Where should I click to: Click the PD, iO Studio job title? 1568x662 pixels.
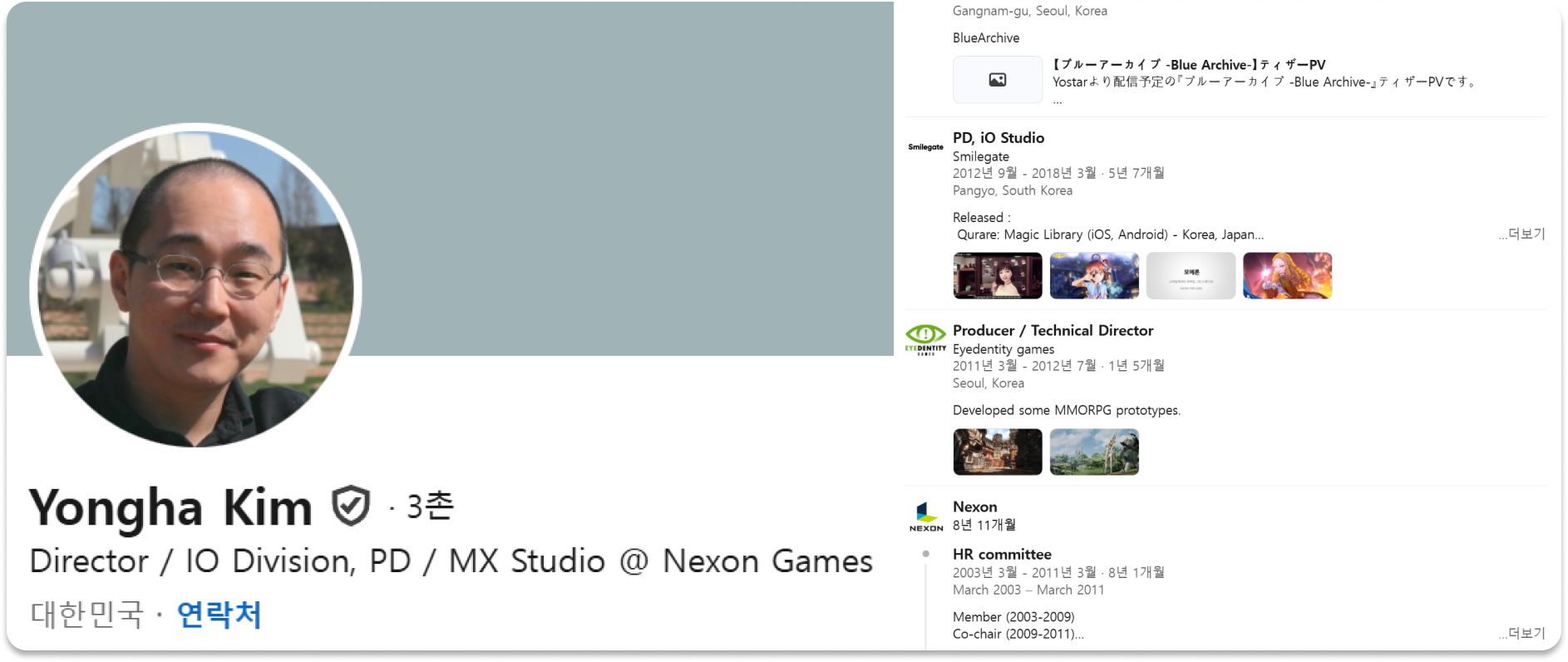tap(998, 138)
